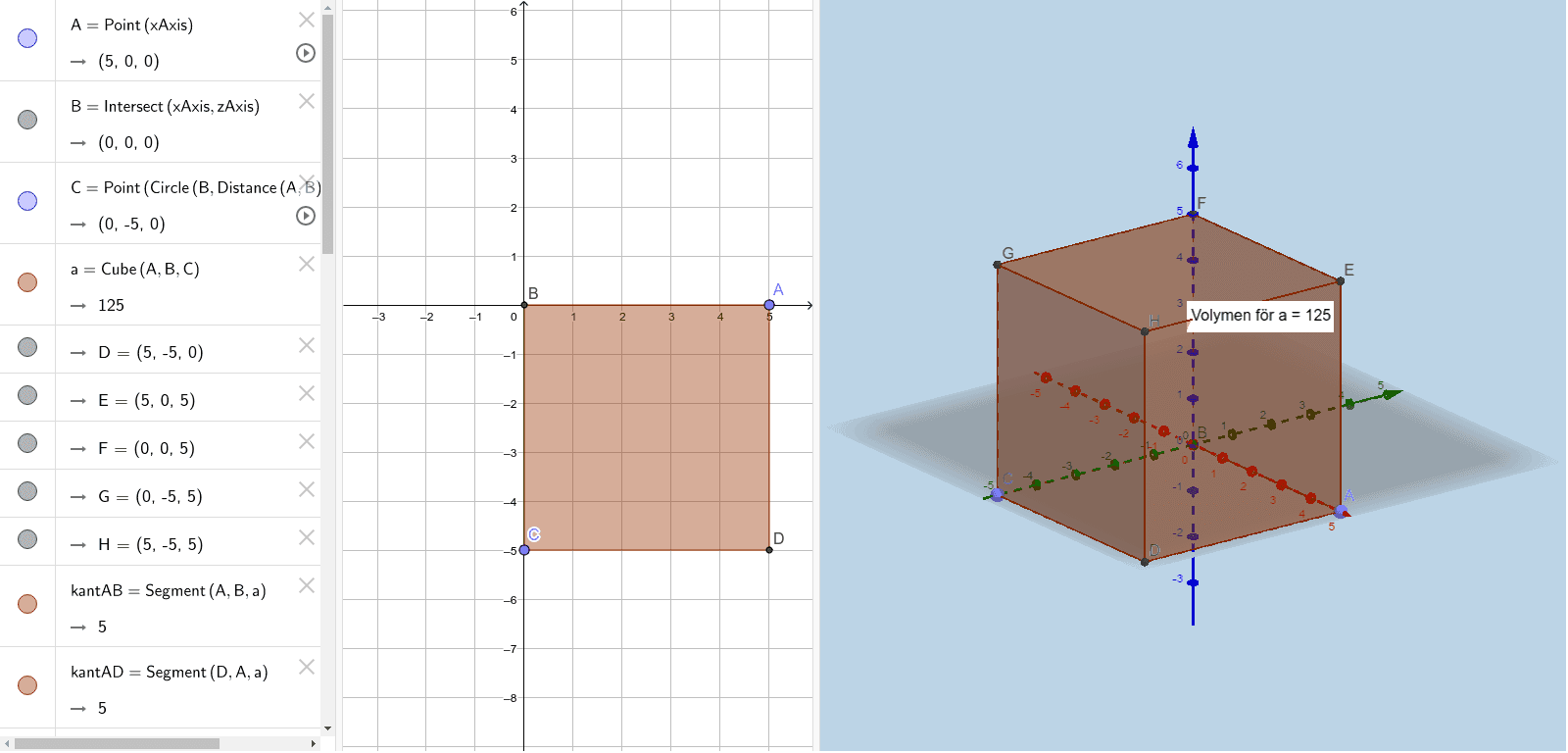Delete the D = (5, -5, 0) row
Screen dimensions: 1568x753
307,345
